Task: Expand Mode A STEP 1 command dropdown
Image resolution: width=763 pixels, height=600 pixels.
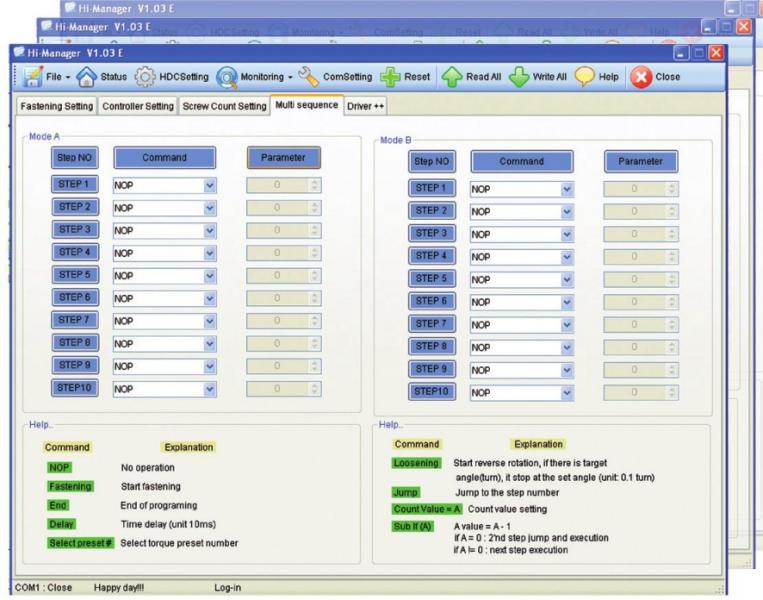Action: 209,185
